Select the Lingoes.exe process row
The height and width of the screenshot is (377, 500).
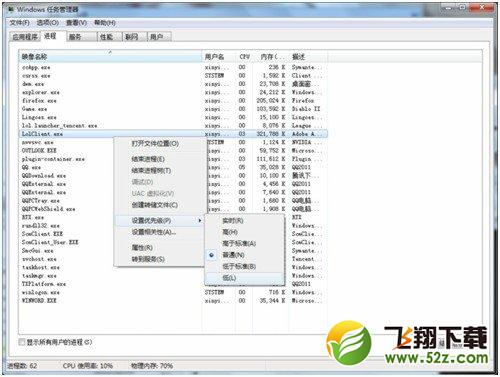173,117
